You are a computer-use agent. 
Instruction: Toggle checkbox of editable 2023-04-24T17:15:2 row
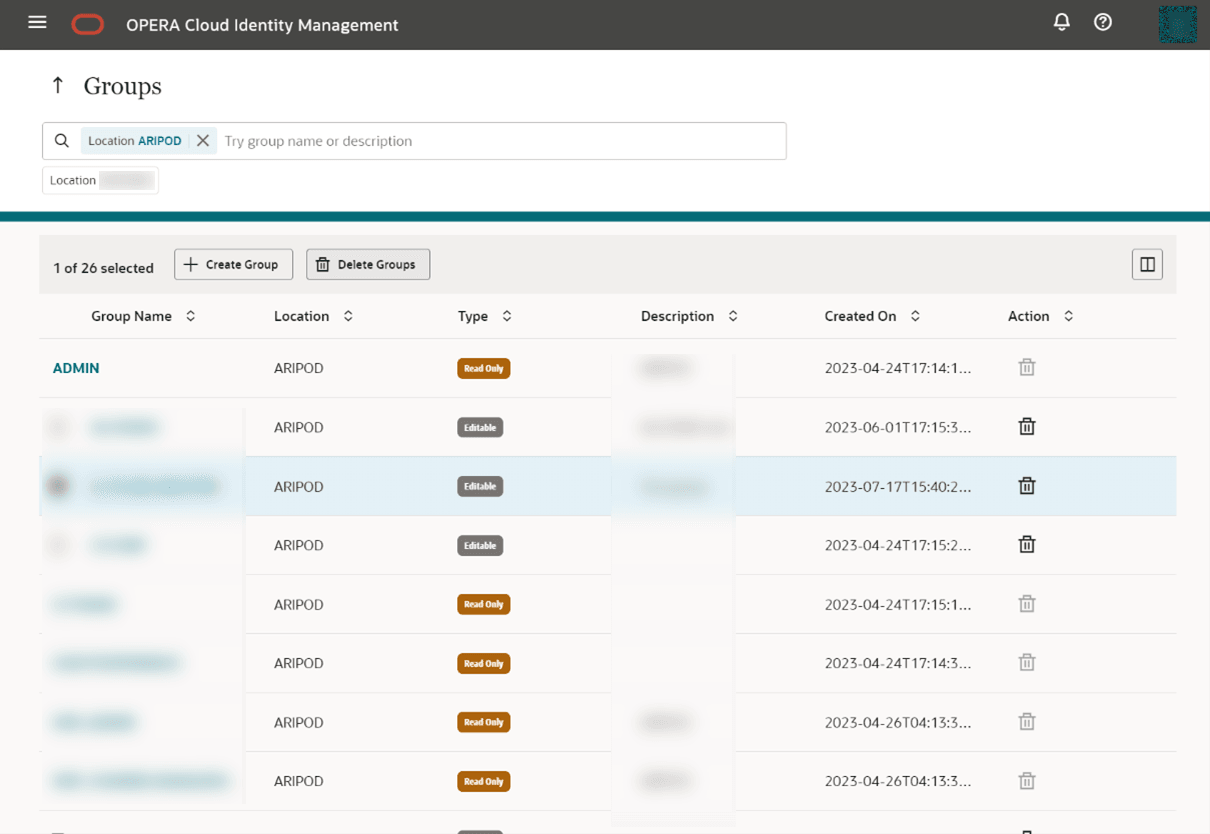tap(59, 545)
